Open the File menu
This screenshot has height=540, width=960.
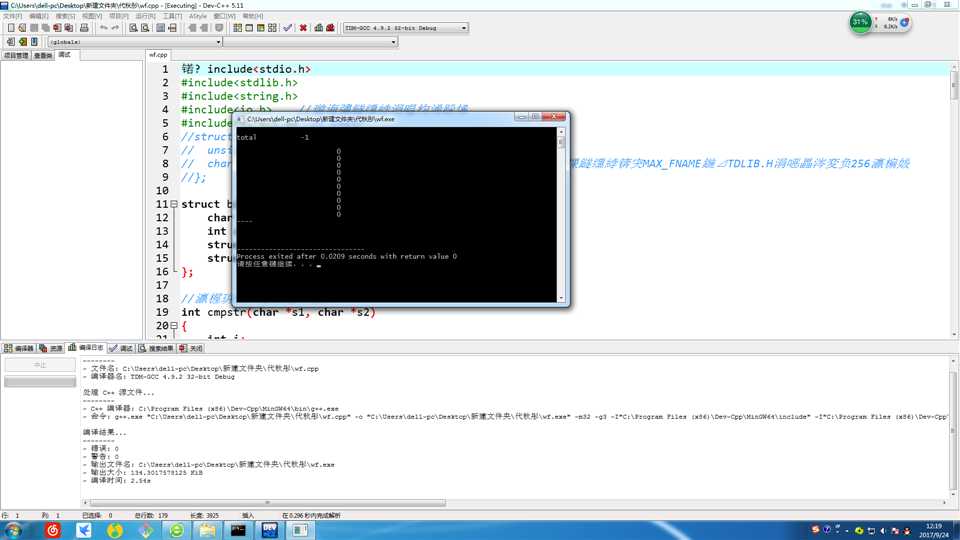[12, 16]
